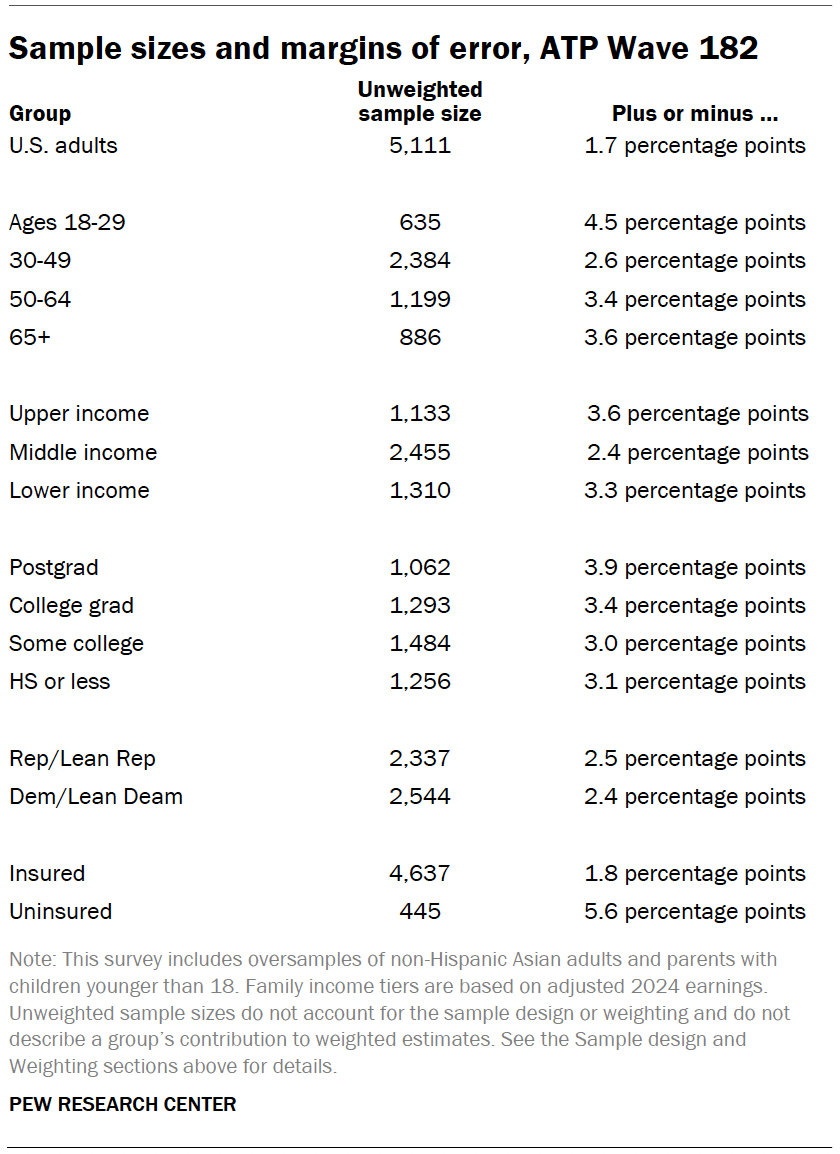Click the "Unweighted sample size" column header
The width and height of the screenshot is (840, 1154).
pyautogui.click(x=420, y=102)
